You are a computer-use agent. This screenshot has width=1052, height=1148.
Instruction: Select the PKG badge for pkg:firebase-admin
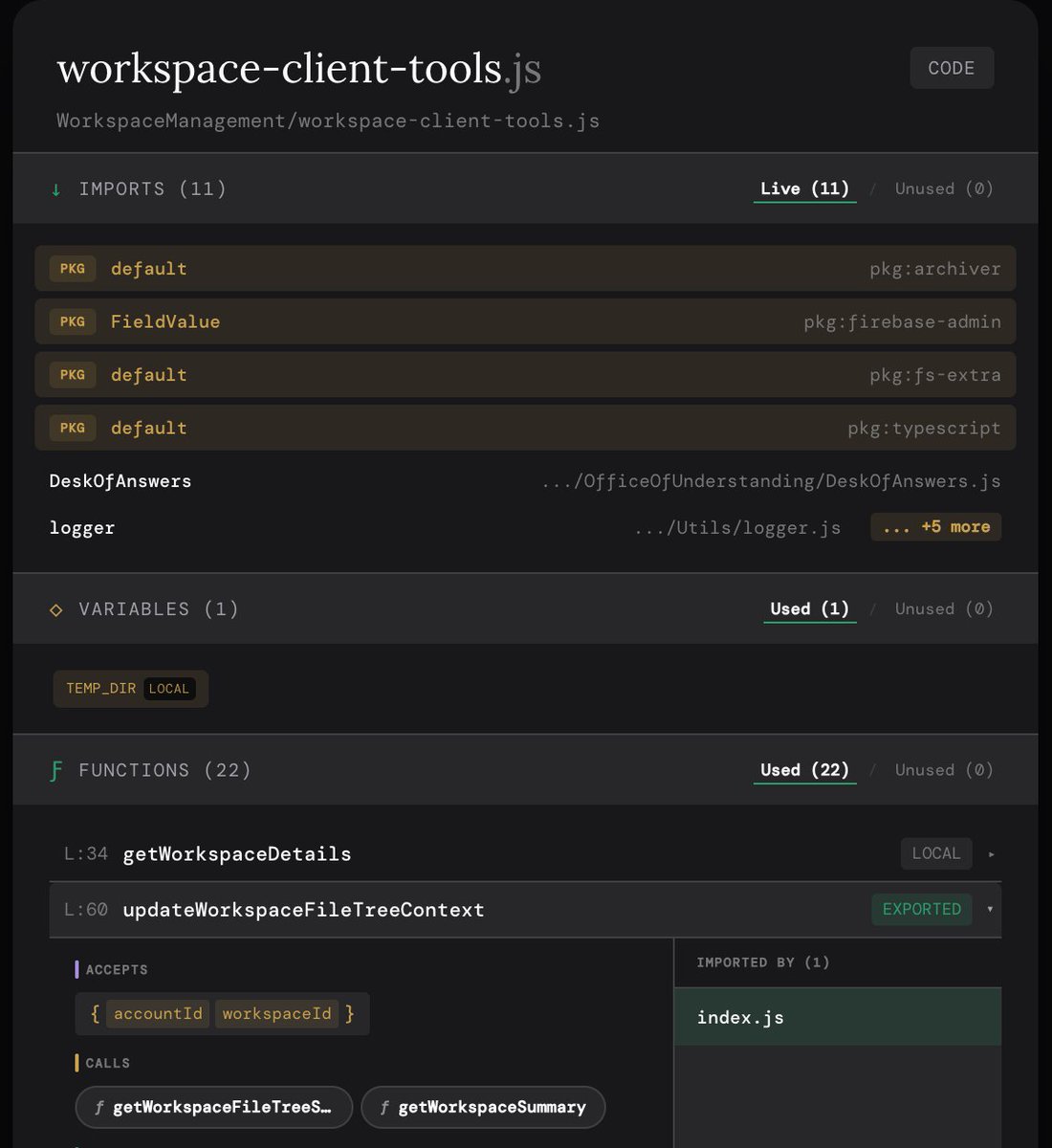[x=73, y=321]
